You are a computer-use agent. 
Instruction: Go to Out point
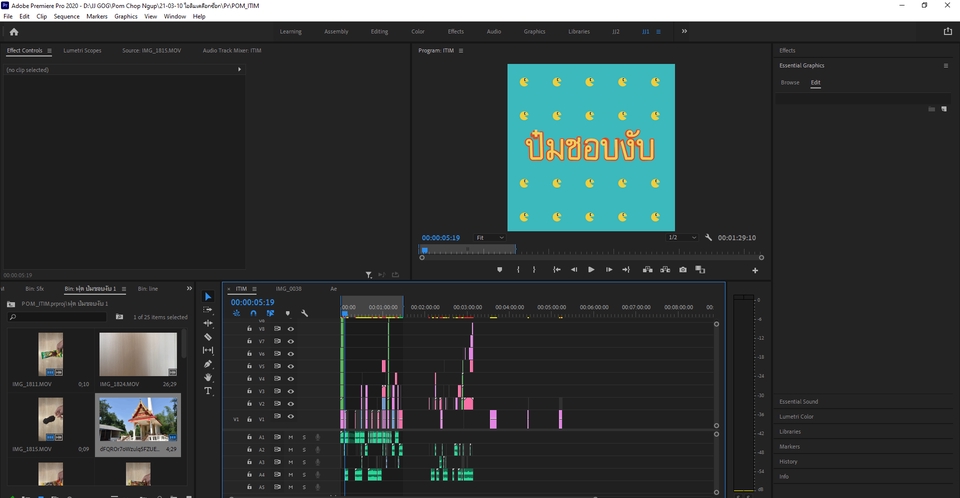click(626, 270)
